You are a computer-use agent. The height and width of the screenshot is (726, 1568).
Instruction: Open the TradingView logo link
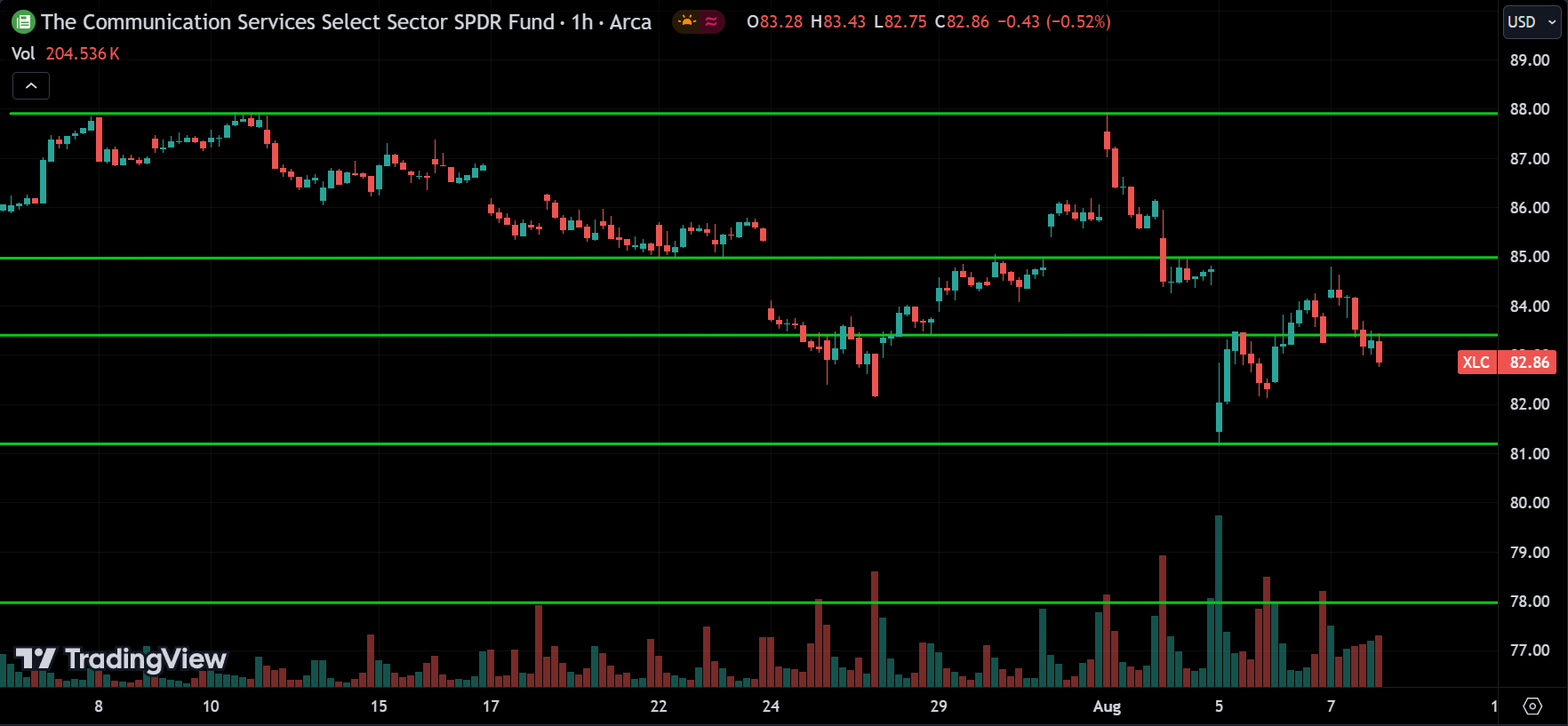(122, 658)
